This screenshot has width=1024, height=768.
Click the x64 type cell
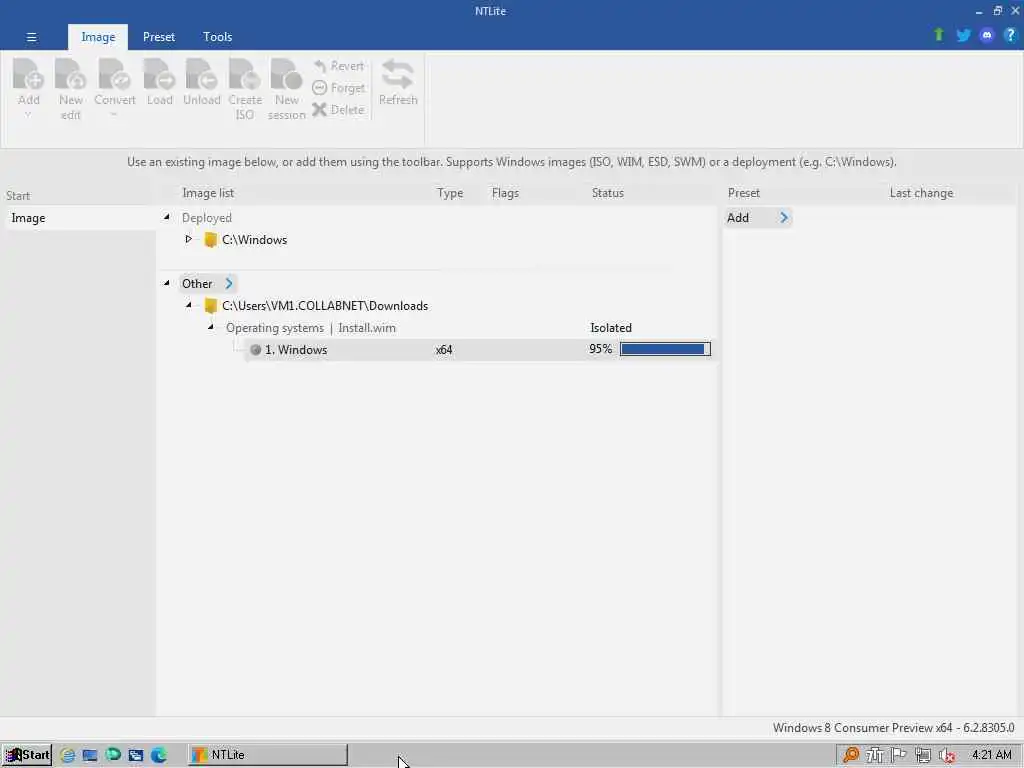[444, 350]
